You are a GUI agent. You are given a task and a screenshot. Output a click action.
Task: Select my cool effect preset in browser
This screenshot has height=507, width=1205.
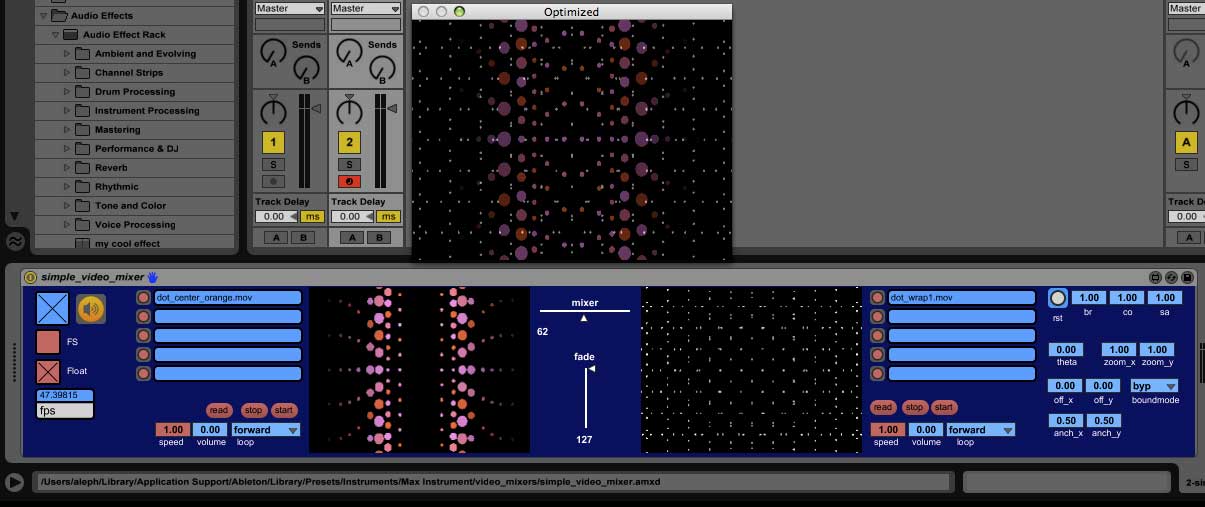127,244
